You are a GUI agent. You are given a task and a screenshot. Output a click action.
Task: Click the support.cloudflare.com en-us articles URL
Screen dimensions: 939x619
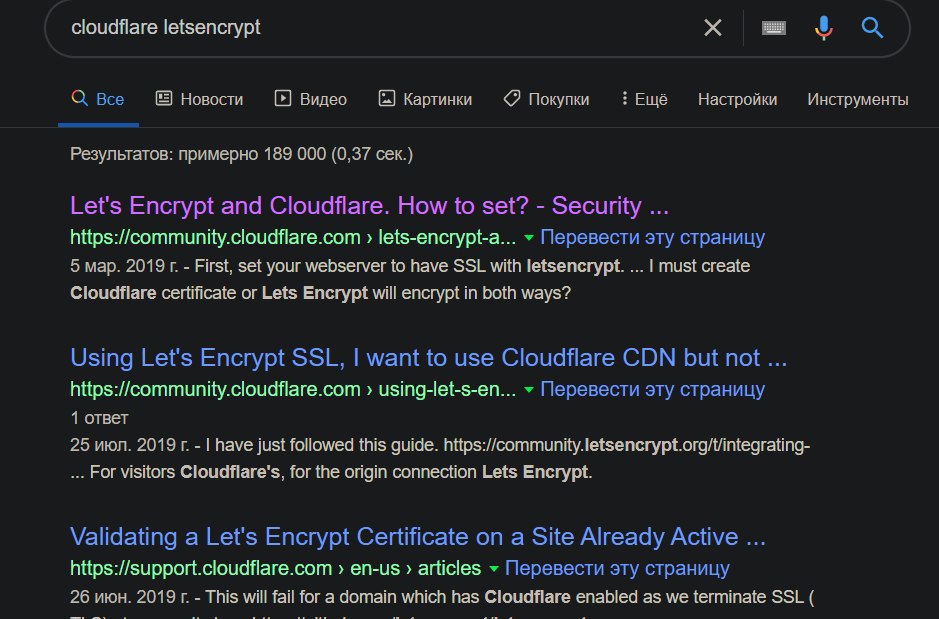click(x=275, y=569)
